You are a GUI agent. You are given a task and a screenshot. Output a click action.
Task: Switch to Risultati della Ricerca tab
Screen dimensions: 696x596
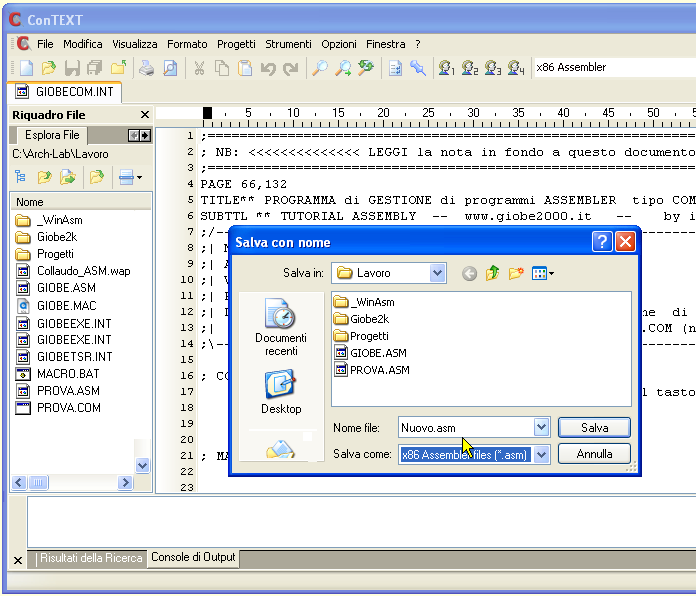tap(91, 558)
